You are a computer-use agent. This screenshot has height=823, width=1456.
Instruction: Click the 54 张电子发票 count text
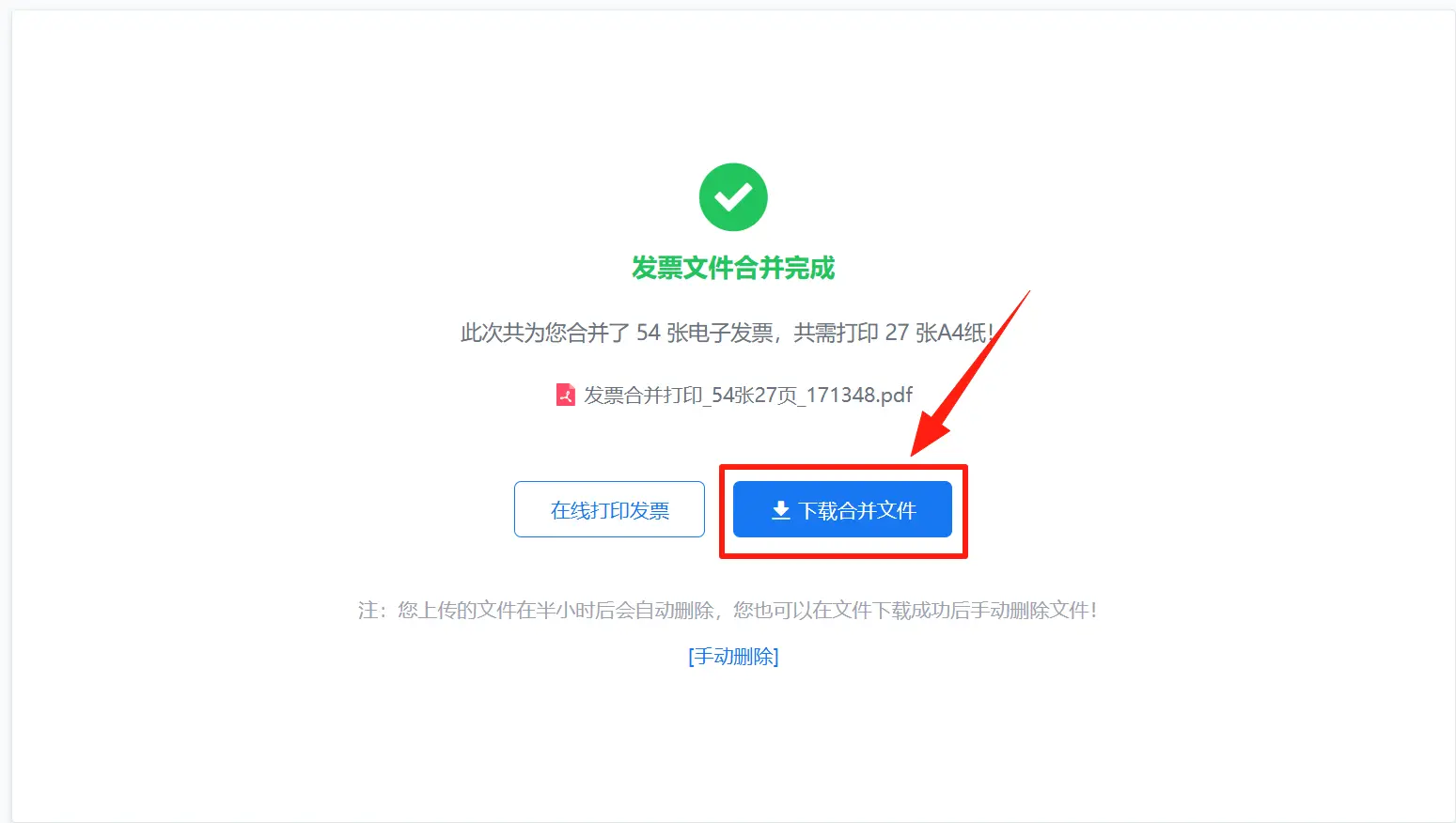(705, 333)
